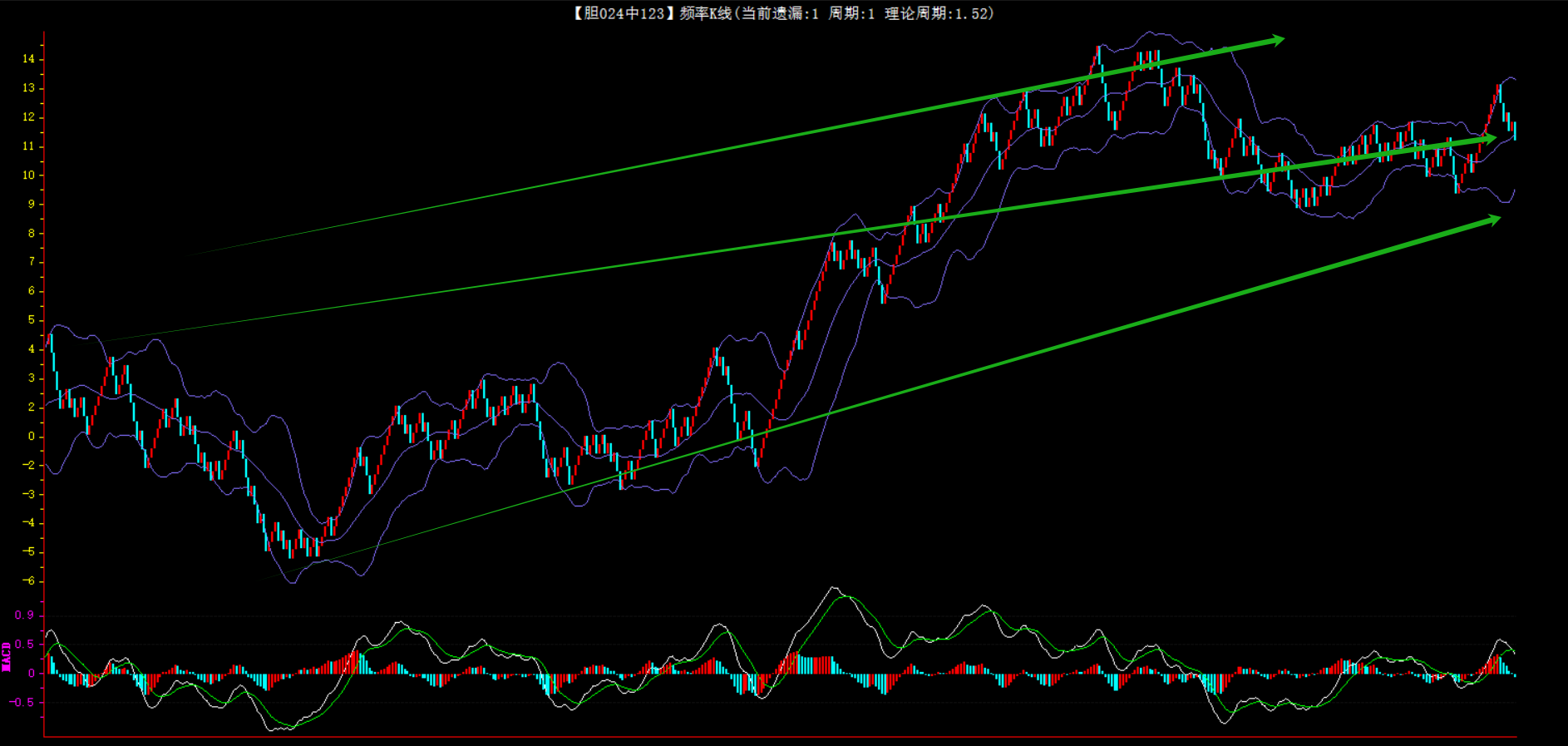Click the MACD scale label -0.5
The height and width of the screenshot is (746, 1568).
[x=23, y=703]
